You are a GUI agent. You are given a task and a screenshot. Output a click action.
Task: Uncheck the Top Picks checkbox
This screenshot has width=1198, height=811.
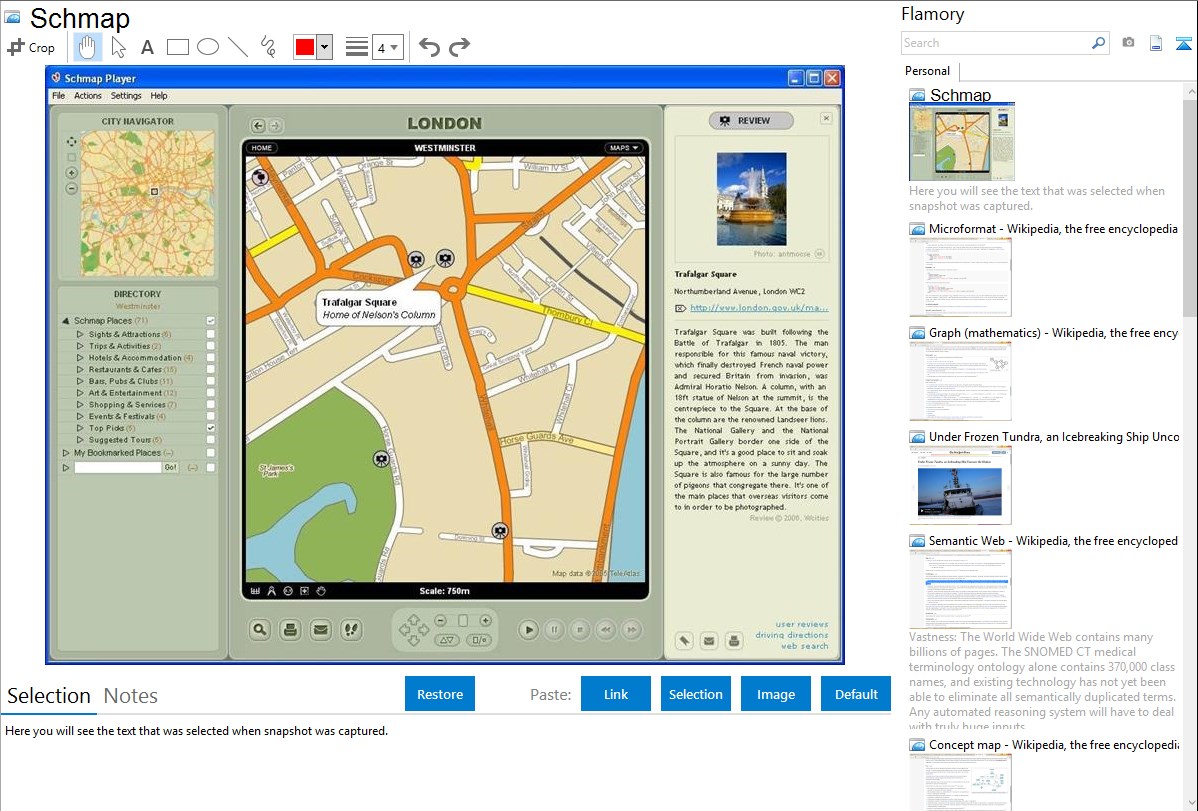click(211, 428)
